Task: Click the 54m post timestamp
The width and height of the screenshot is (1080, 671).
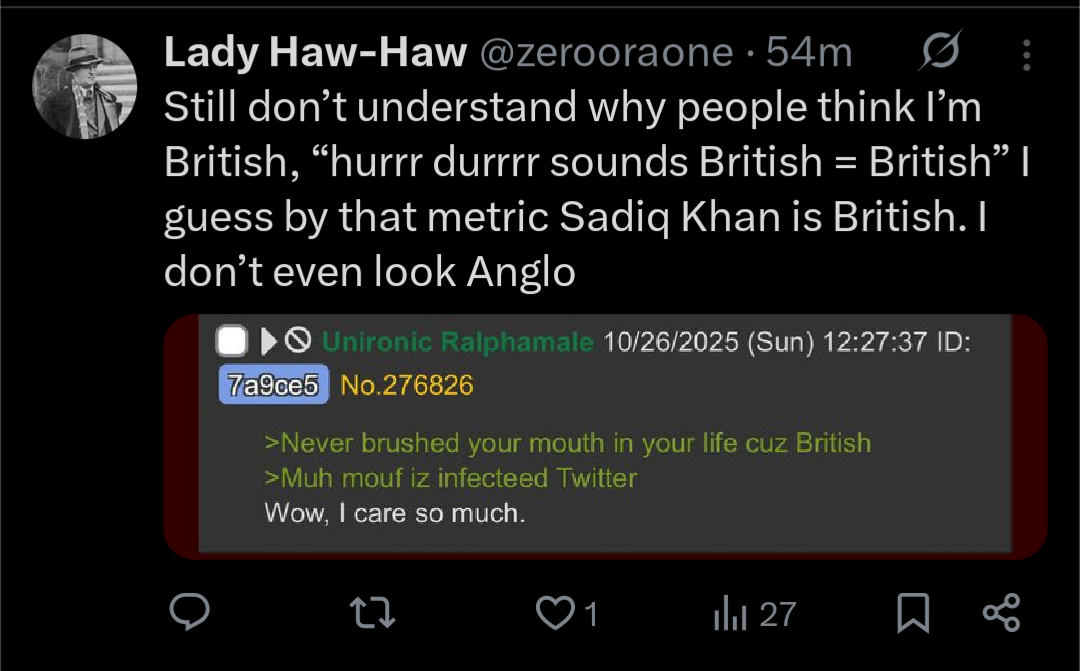Action: pos(809,53)
